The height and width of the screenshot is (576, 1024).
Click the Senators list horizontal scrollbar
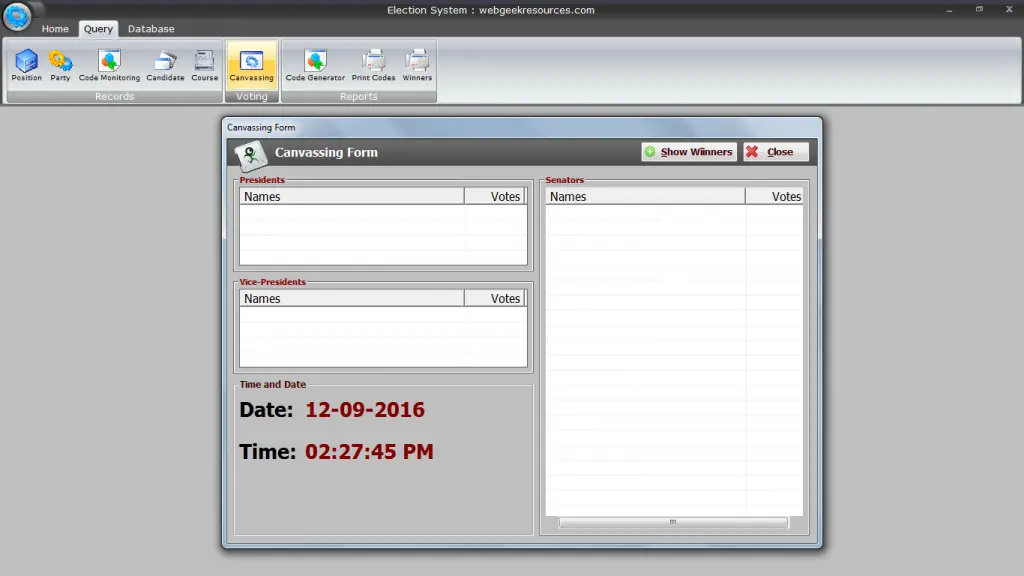tap(673, 522)
